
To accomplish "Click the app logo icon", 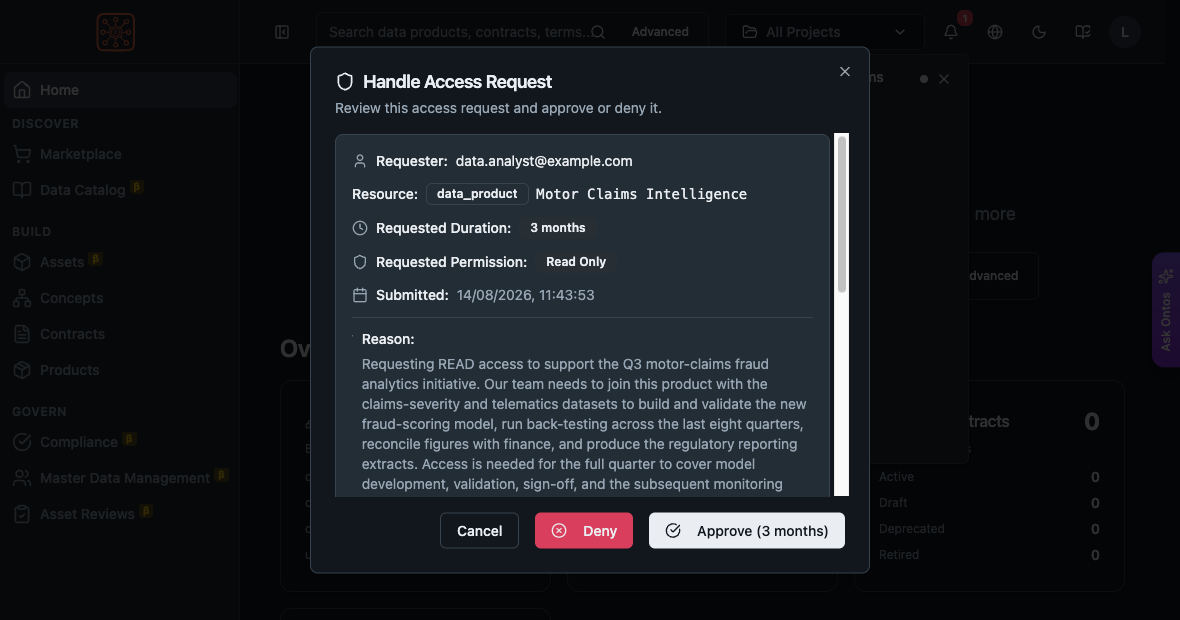I will tap(116, 32).
